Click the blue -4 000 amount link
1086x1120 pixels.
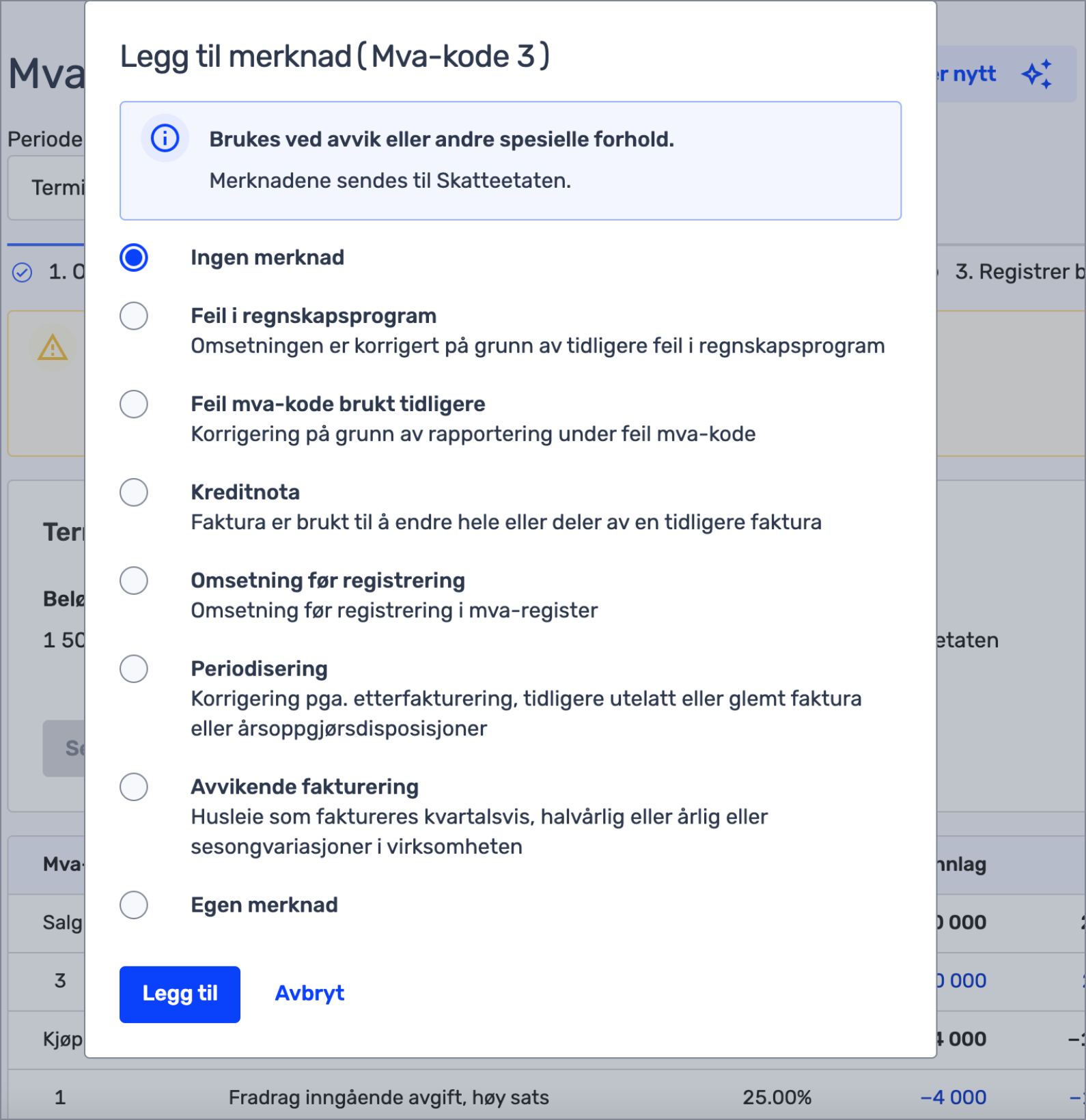click(x=953, y=1097)
